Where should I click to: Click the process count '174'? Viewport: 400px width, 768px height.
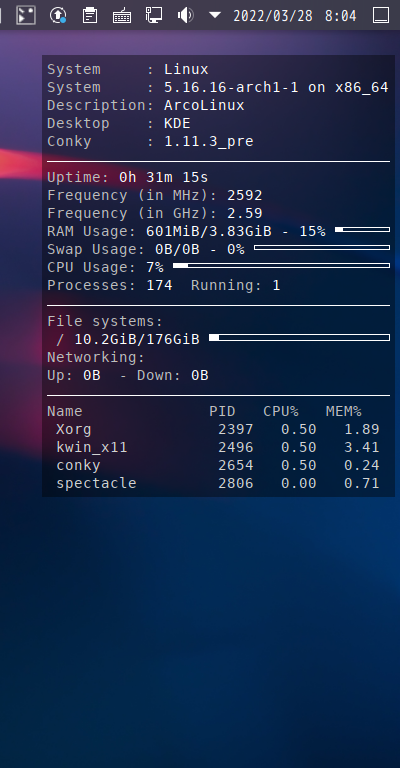(x=159, y=285)
